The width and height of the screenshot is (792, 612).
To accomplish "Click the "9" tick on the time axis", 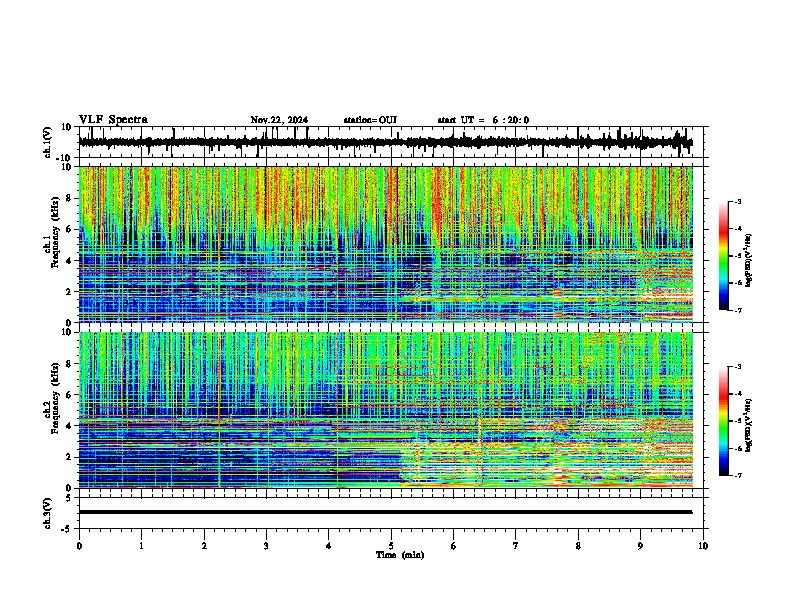I will pyautogui.click(x=640, y=546).
